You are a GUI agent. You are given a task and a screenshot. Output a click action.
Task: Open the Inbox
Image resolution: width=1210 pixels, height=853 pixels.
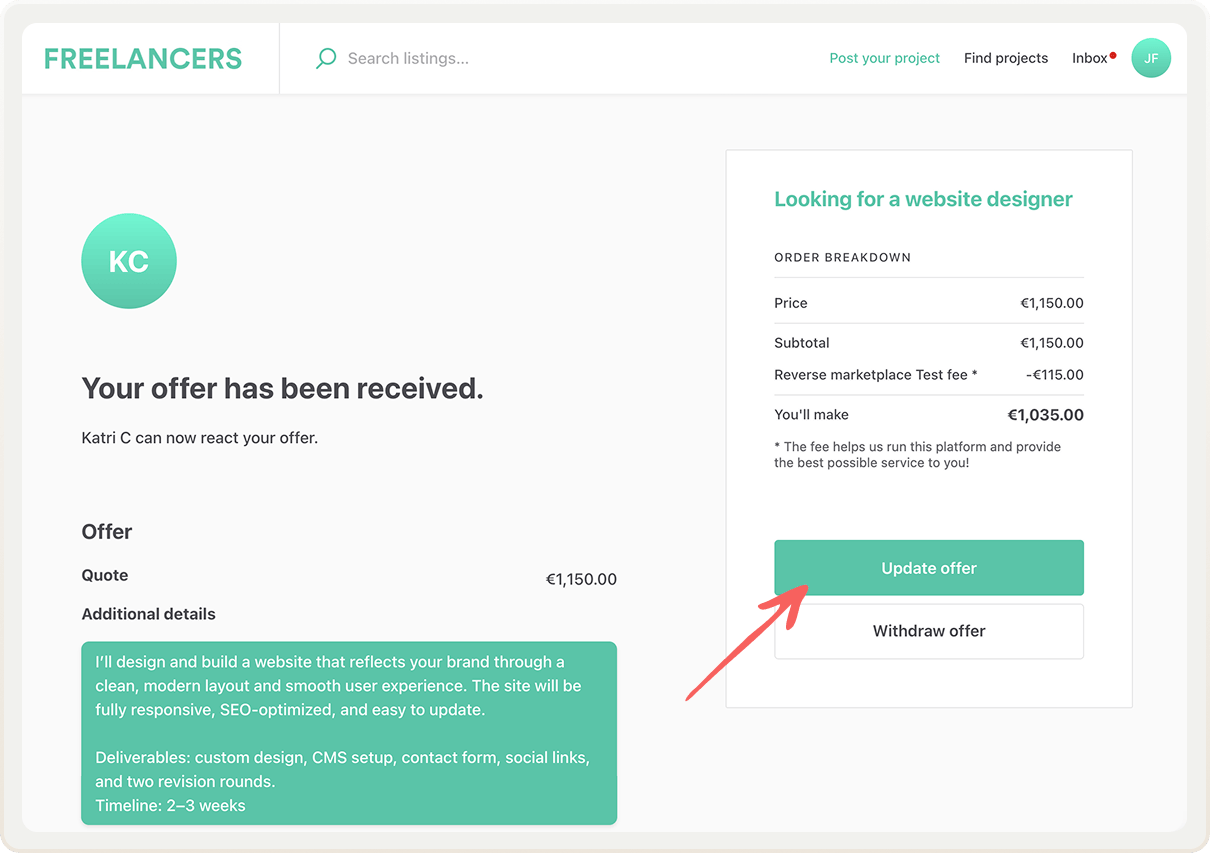(x=1089, y=59)
